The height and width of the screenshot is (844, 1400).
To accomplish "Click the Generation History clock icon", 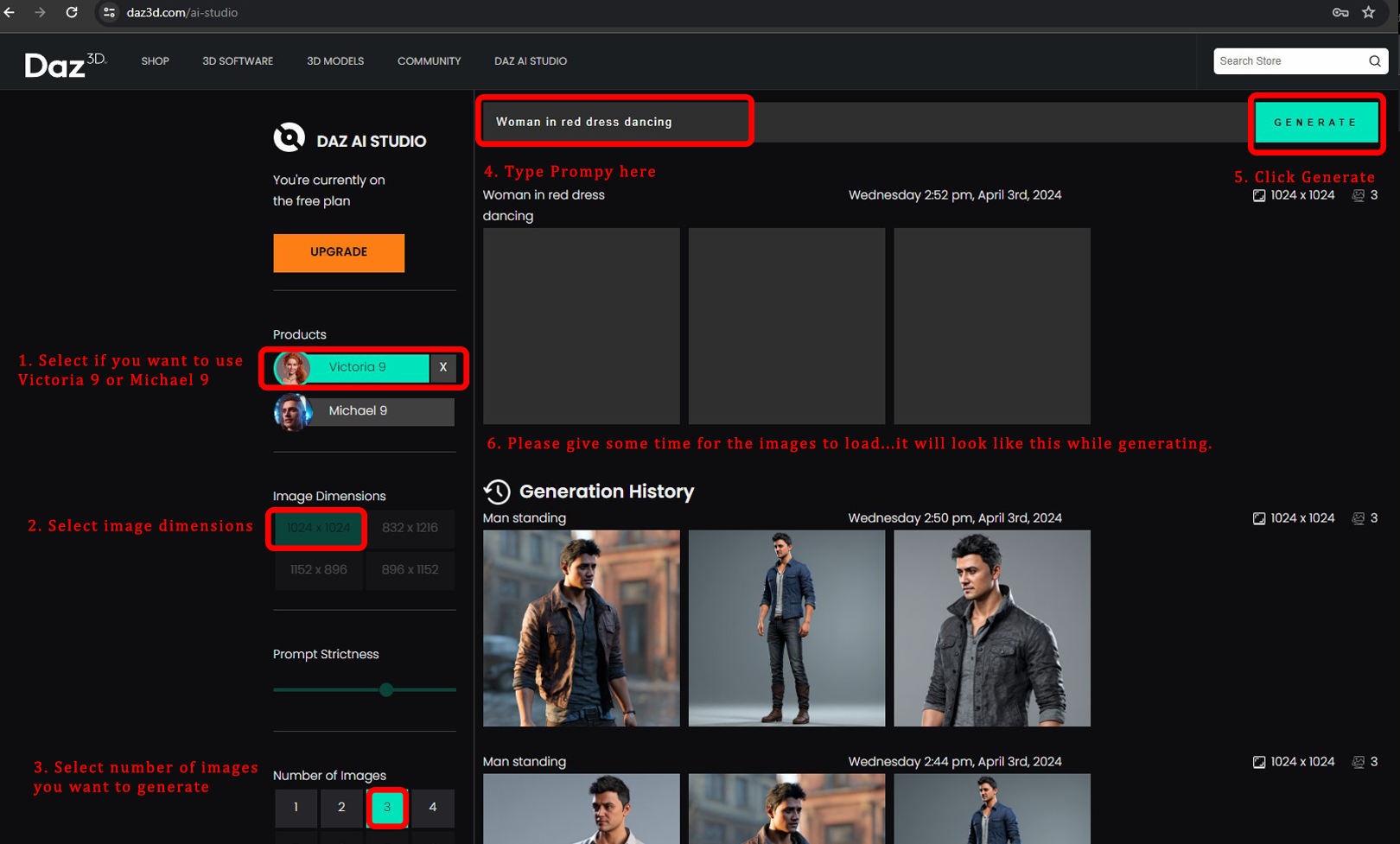I will coord(497,492).
